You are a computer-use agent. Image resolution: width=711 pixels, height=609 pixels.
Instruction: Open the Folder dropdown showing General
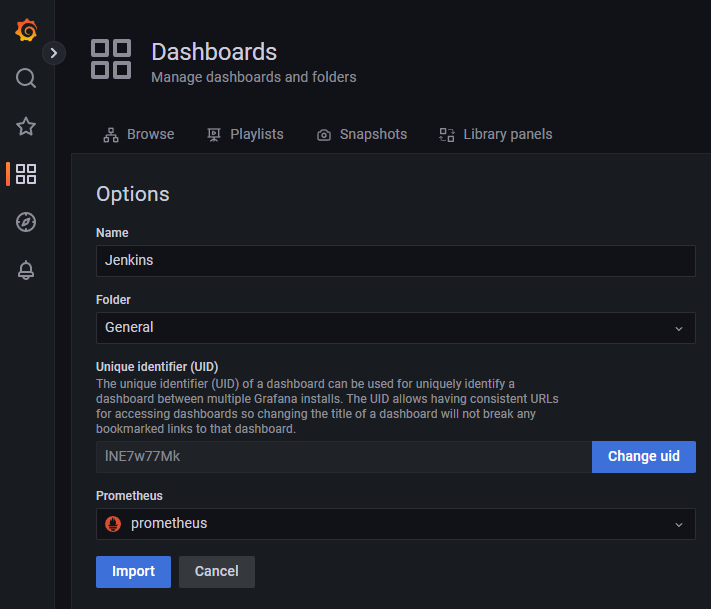[395, 328]
